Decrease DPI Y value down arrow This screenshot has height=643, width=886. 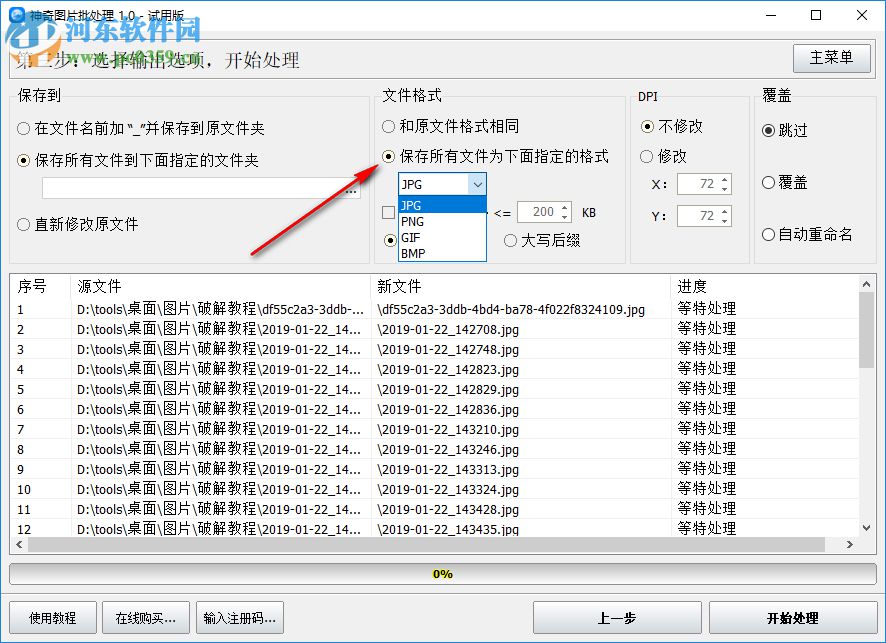pyautogui.click(x=725, y=221)
